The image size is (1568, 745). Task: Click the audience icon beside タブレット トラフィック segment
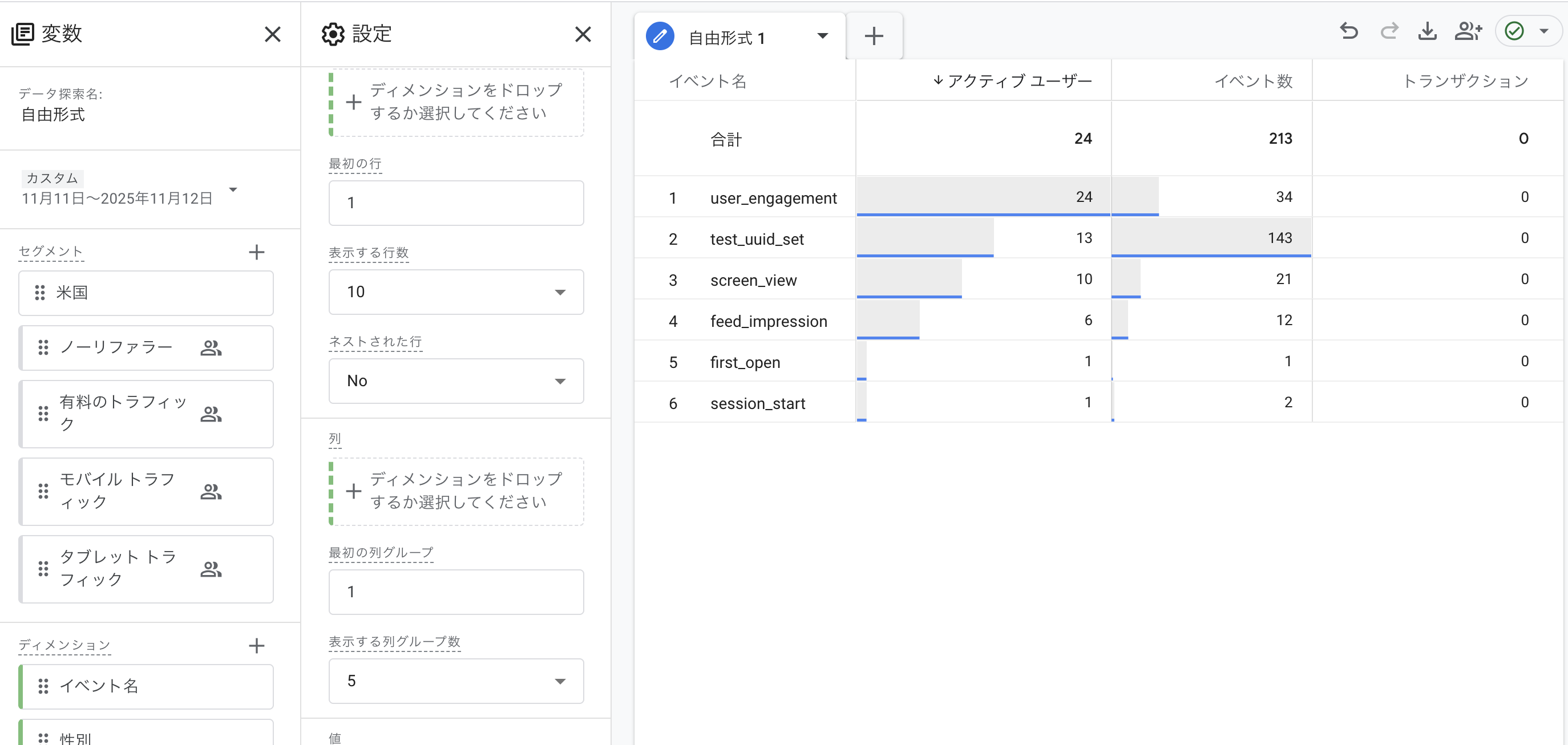[211, 569]
